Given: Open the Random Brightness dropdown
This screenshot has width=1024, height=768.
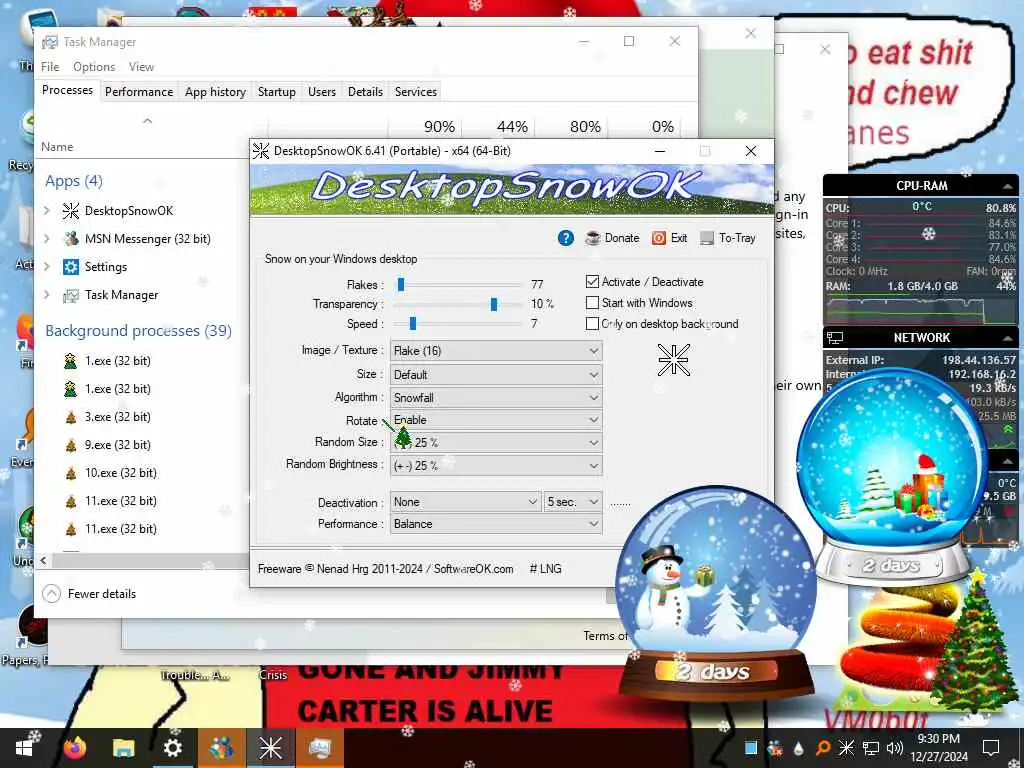Looking at the screenshot, I should point(496,466).
